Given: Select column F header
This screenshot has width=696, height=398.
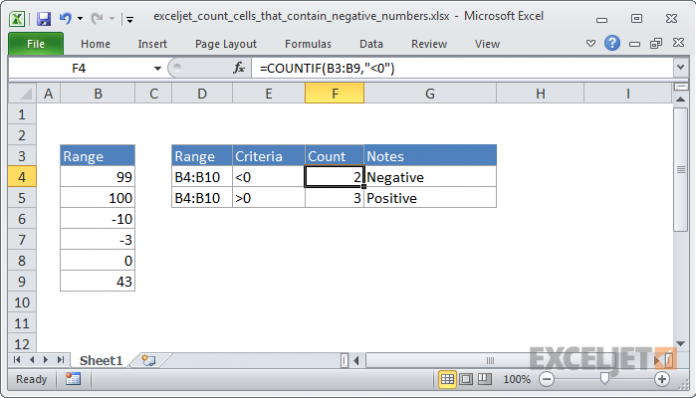Looking at the screenshot, I should (335, 94).
